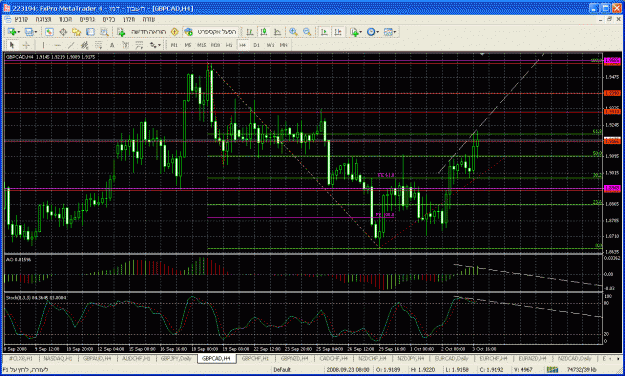Viewport: 625px width, 376px height.
Task: Select the text label tool
Action: click(x=126, y=45)
